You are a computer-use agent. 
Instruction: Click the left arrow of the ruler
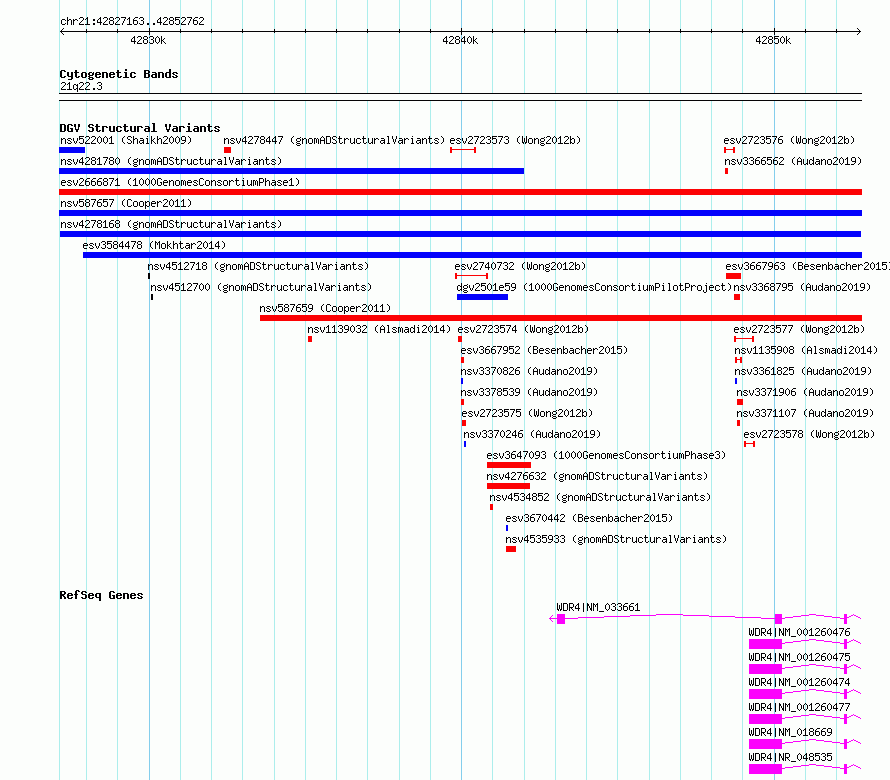pyautogui.click(x=62, y=32)
